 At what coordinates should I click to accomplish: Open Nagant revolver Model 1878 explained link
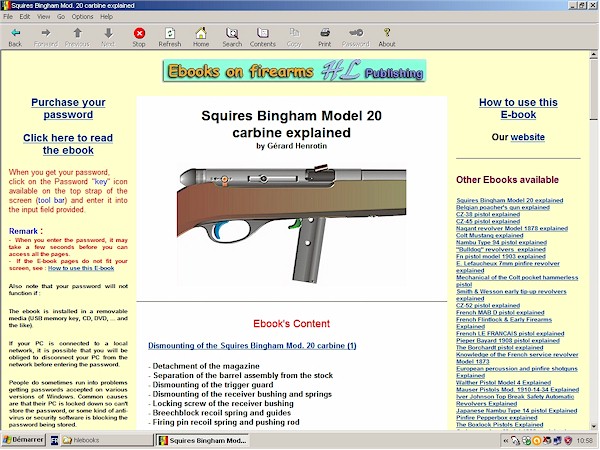(x=512, y=228)
